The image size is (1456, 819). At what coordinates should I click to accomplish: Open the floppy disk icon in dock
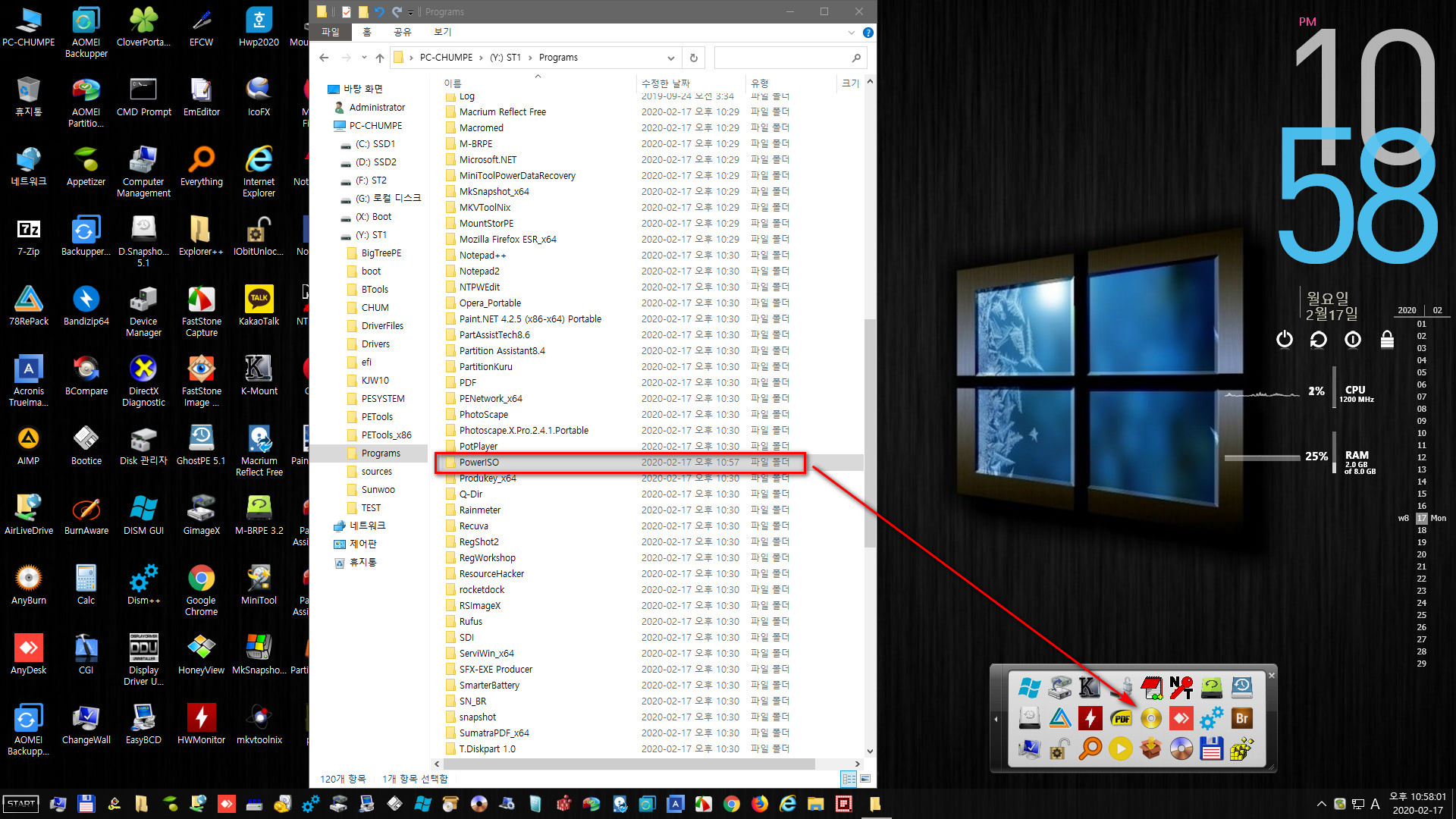click(1211, 748)
